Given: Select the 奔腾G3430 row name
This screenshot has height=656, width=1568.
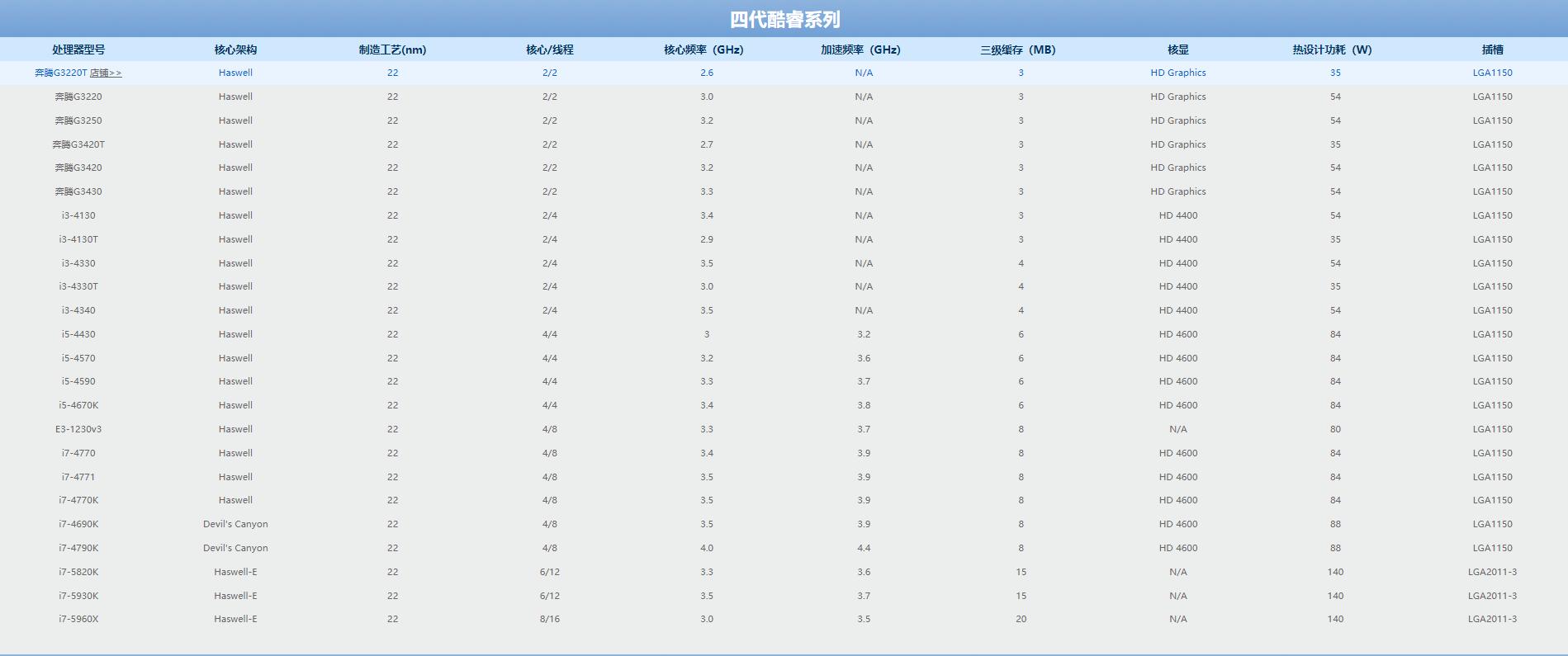Looking at the screenshot, I should pos(78,191).
